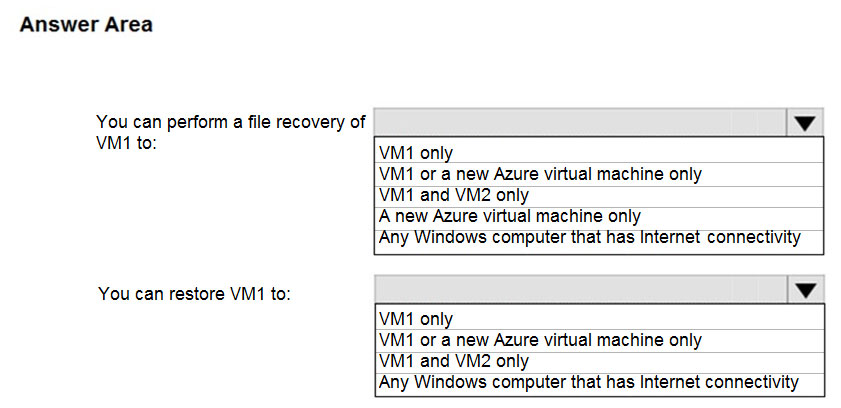
Task: Select 'A new Azure virtual machine only' option
Action: pyautogui.click(x=510, y=216)
